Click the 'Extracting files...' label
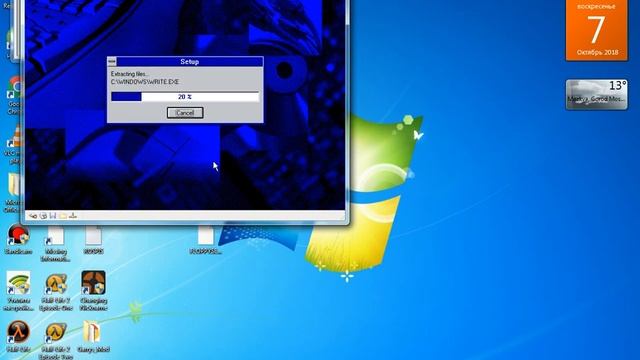The image size is (640, 360). (x=130, y=74)
